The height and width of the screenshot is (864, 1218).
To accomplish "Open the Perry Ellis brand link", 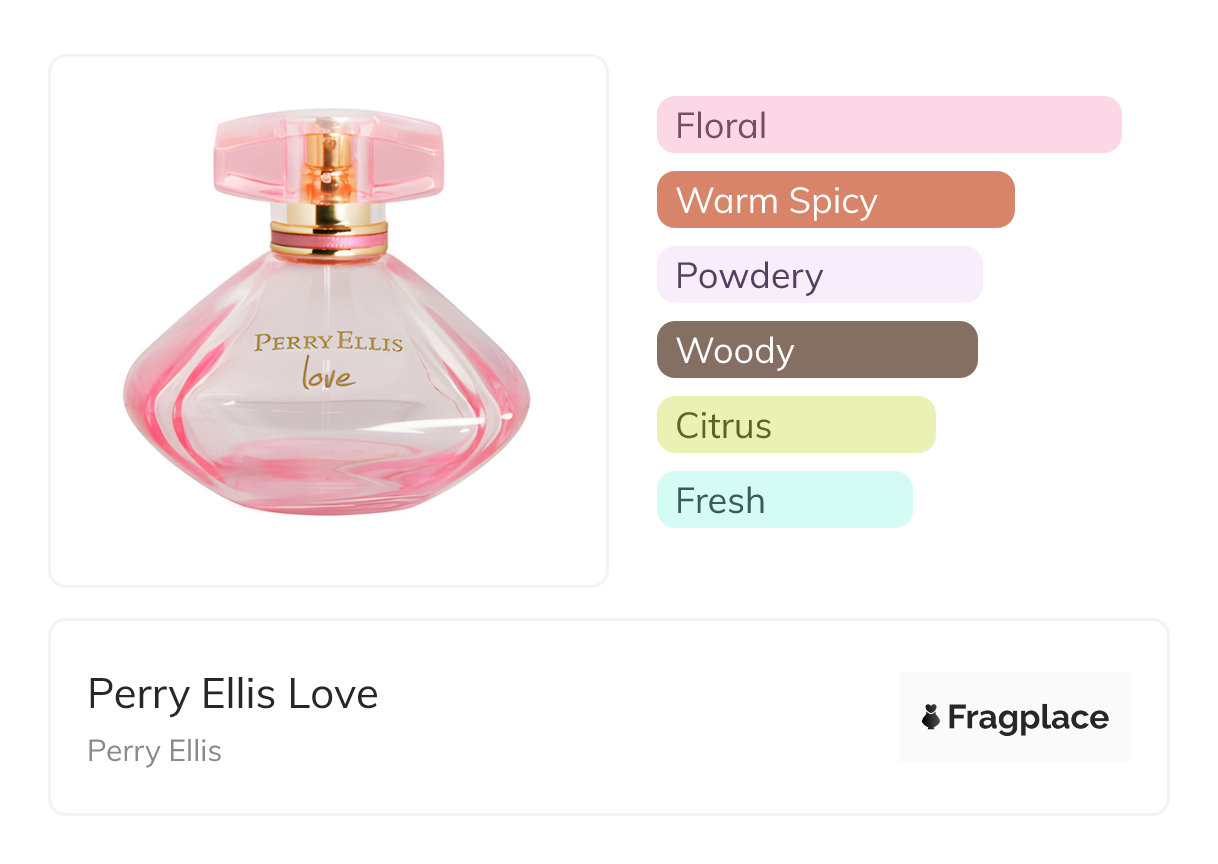I will (x=155, y=751).
